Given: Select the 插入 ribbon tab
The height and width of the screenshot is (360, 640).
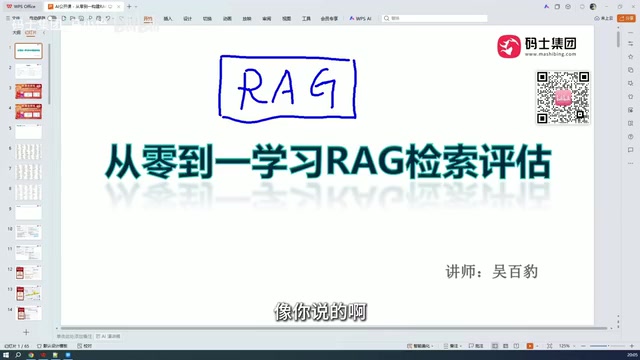Looking at the screenshot, I should point(168,18).
